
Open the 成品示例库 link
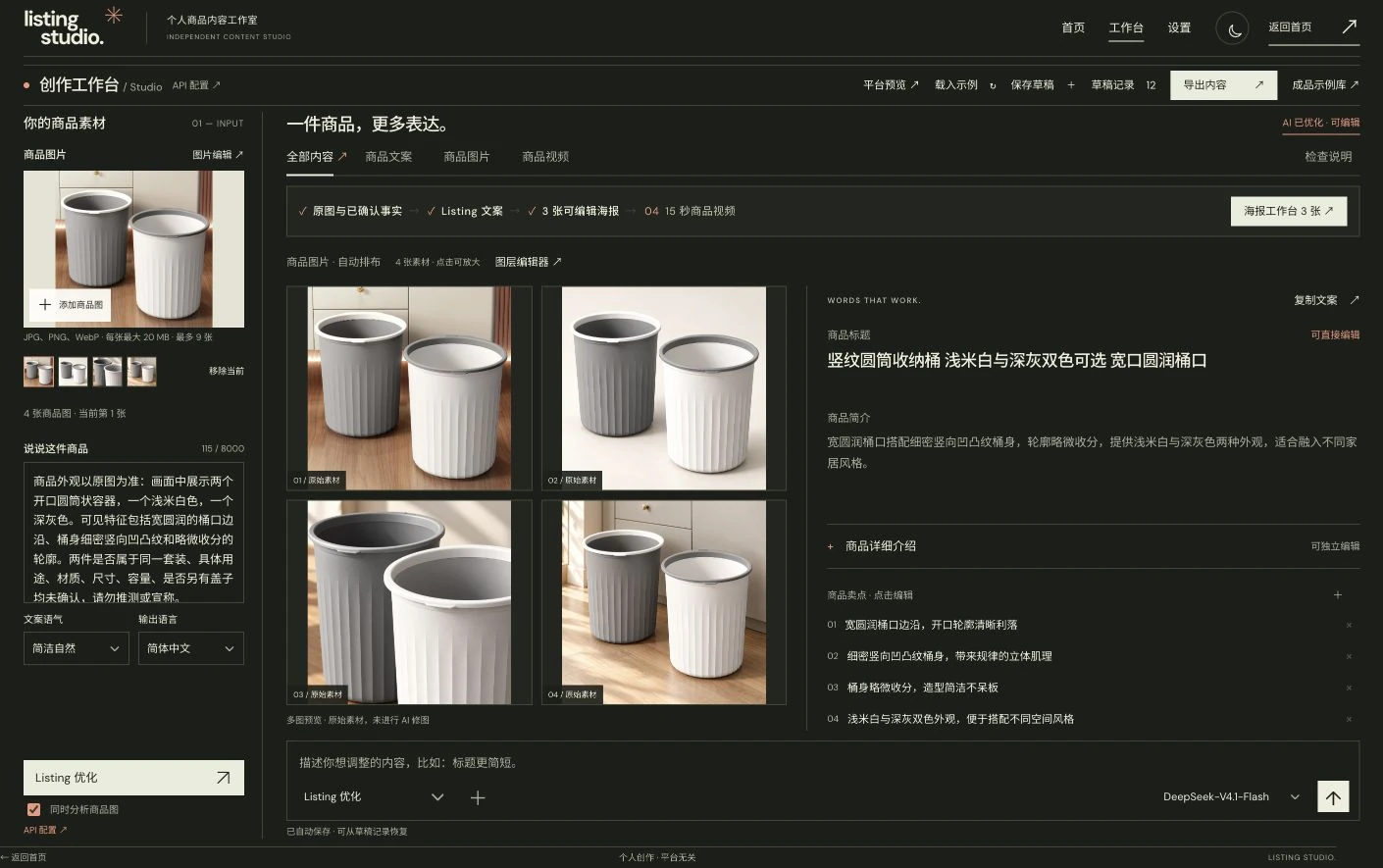(1325, 85)
